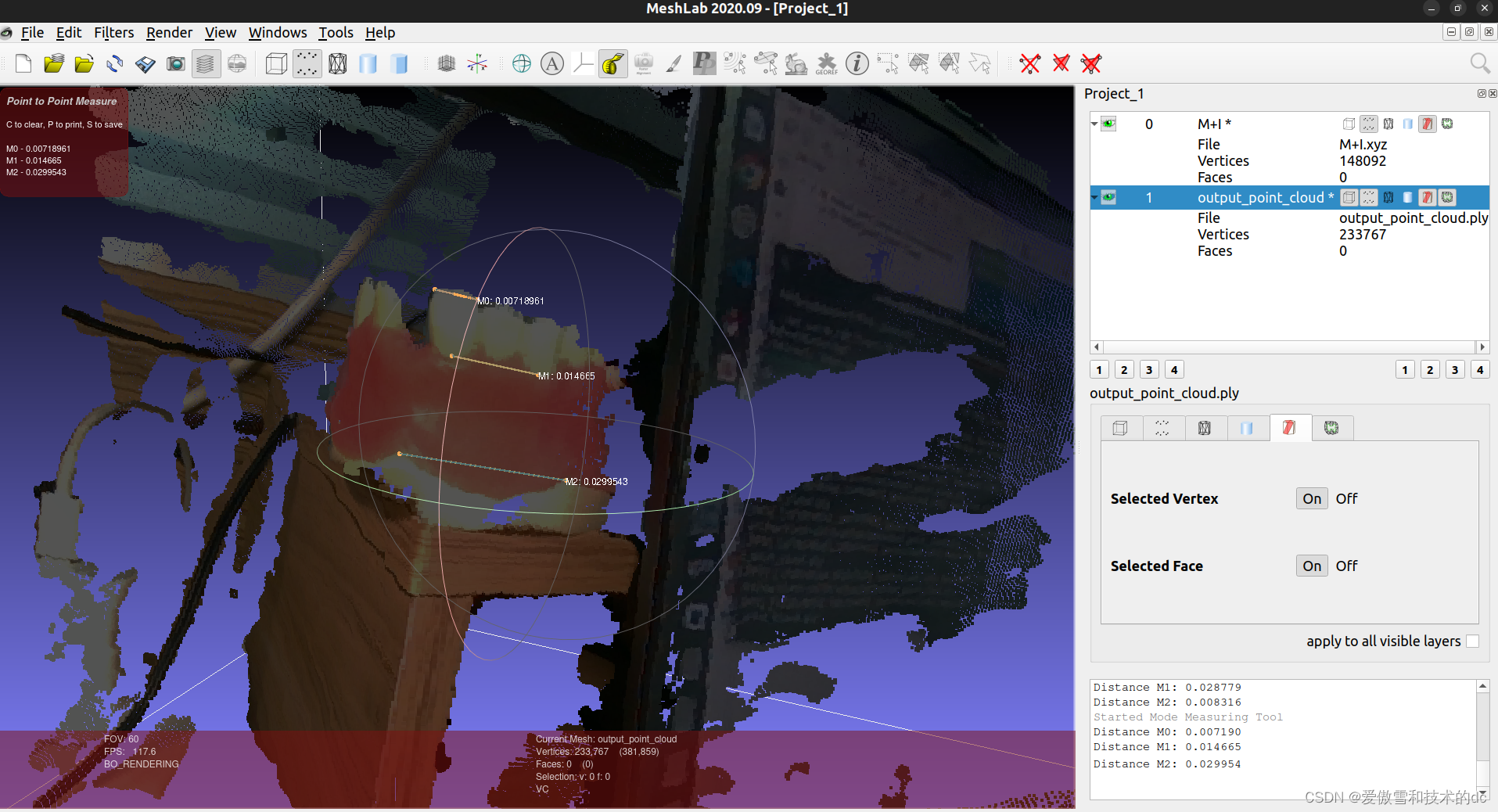Create a new empty project
This screenshot has width=1498, height=812.
23,63
